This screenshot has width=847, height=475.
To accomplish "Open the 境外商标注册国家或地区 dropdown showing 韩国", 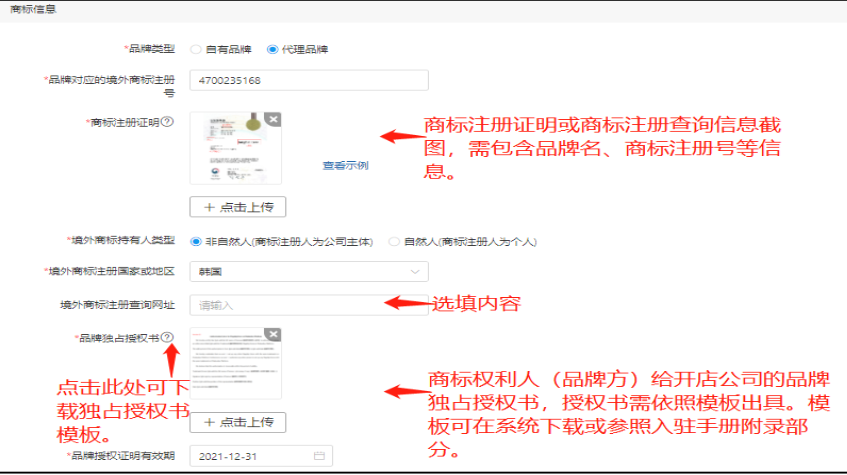I will point(300,271).
